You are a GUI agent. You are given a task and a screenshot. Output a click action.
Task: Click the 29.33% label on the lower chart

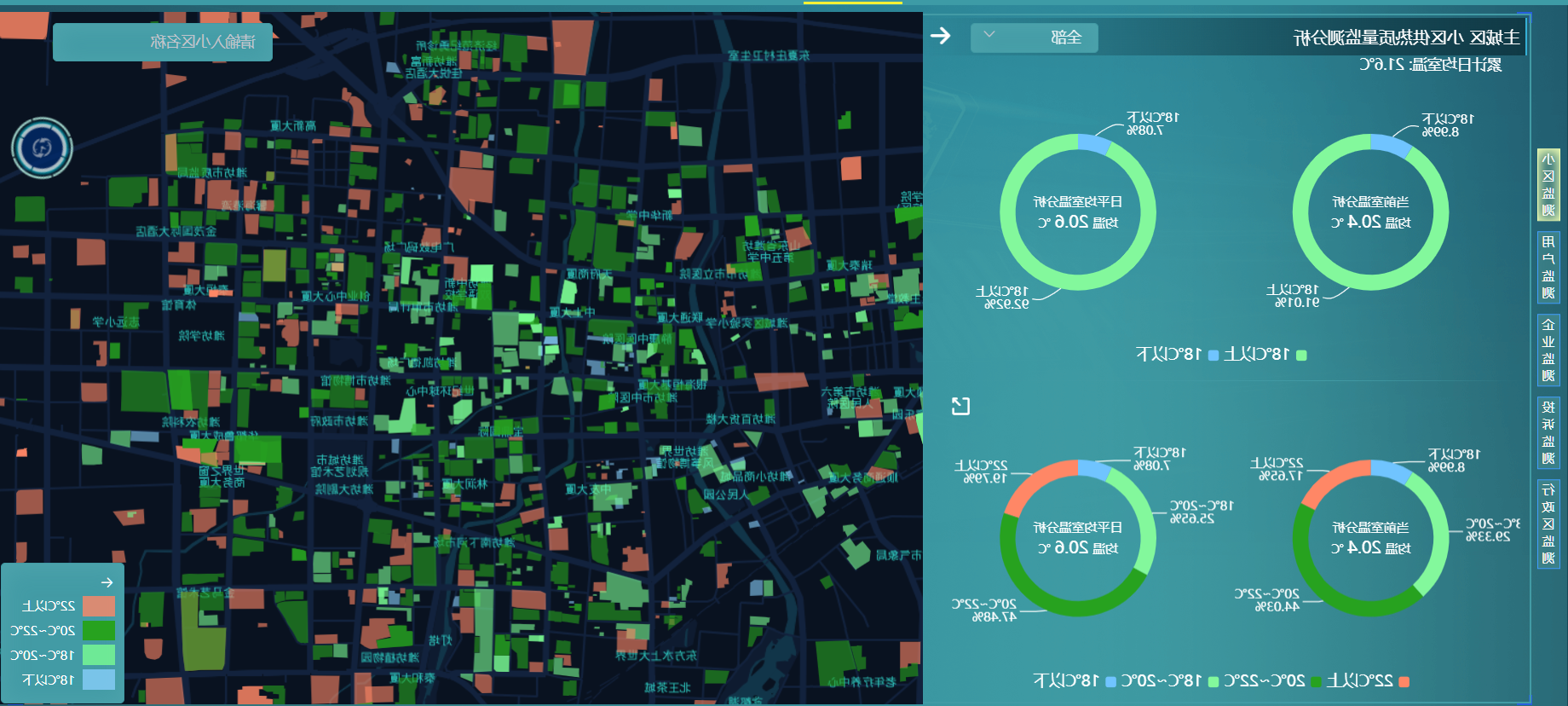point(1488,536)
